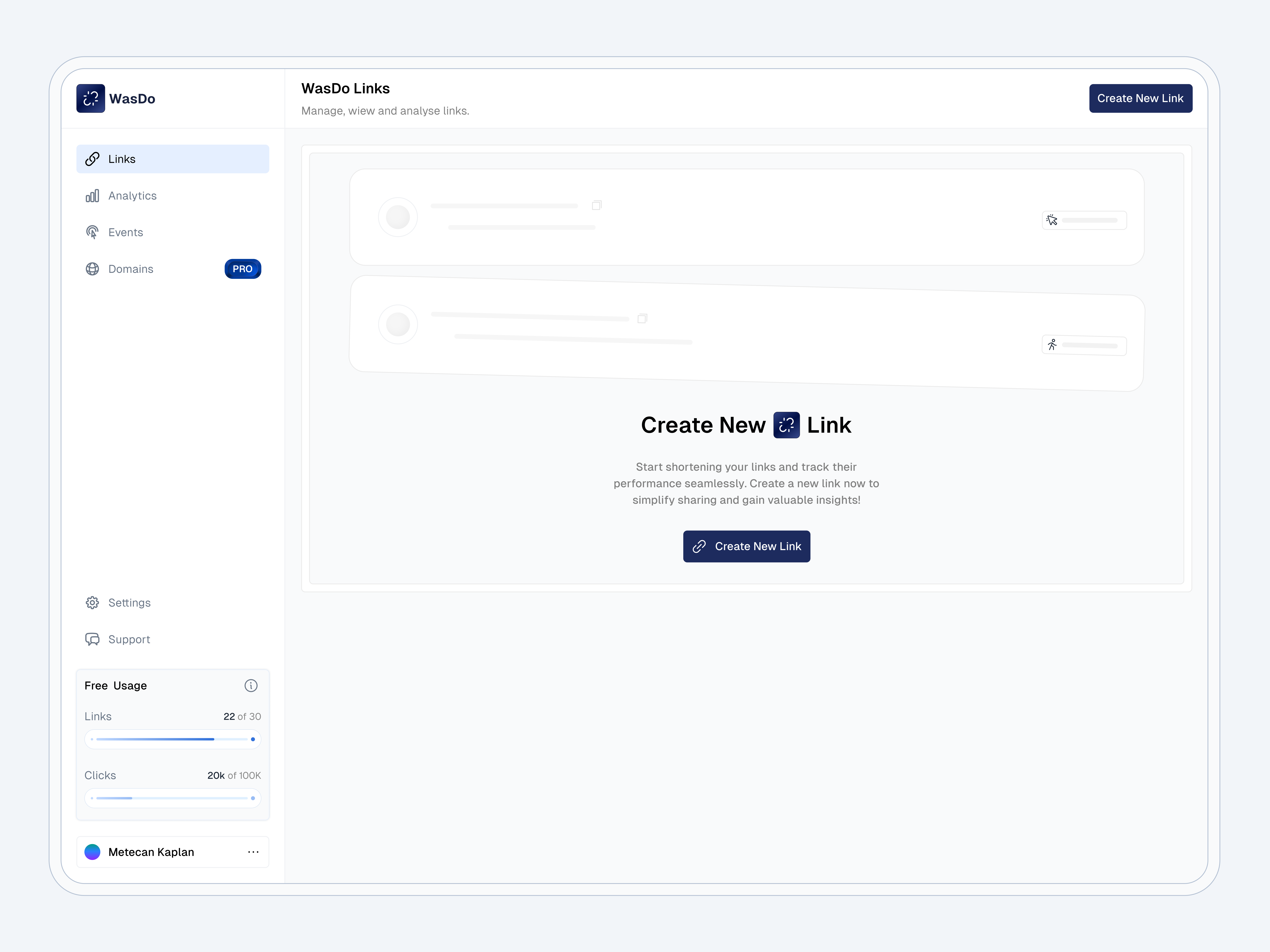Click Create New Link in the header
Viewport: 1270px width, 952px height.
coord(1141,98)
